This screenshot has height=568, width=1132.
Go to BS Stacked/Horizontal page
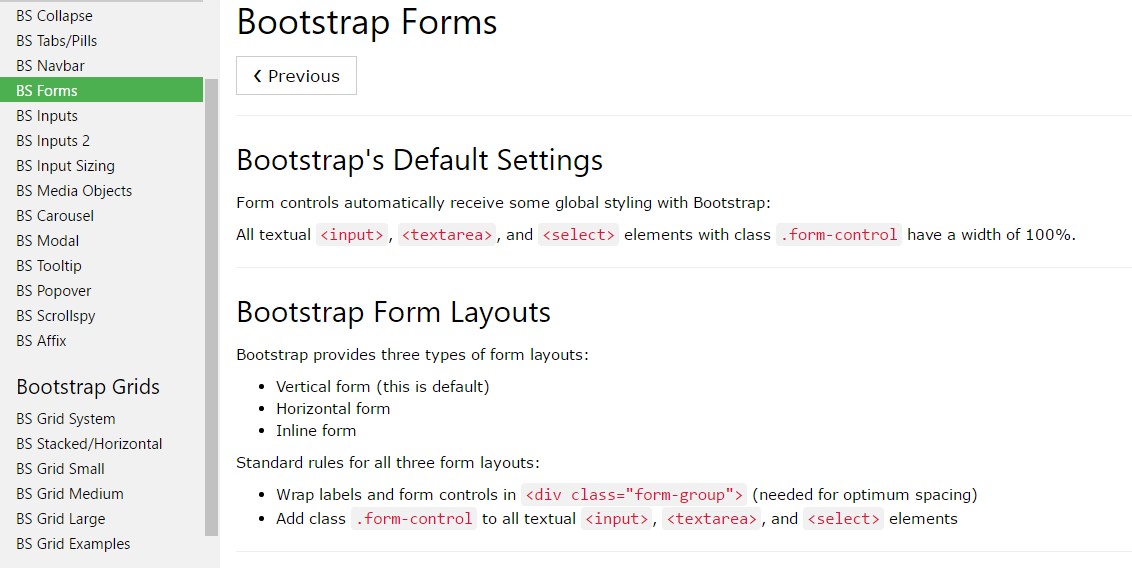coord(89,444)
